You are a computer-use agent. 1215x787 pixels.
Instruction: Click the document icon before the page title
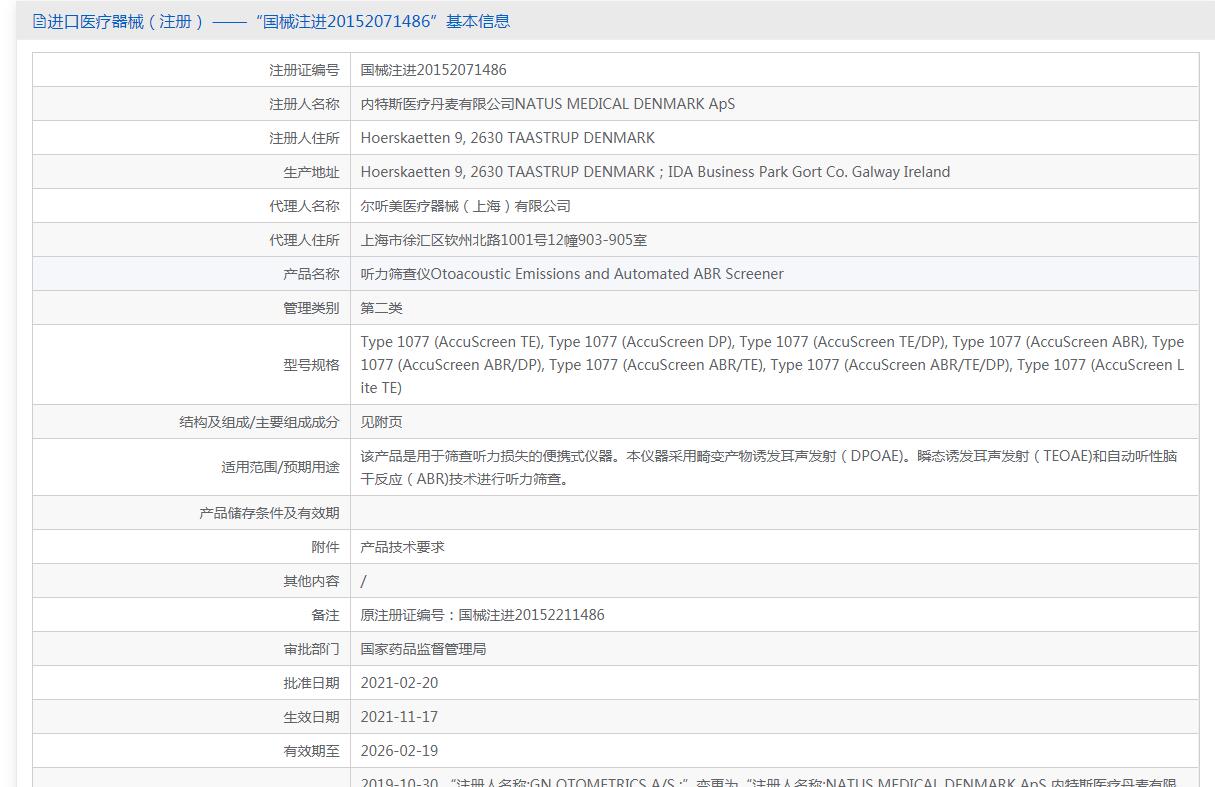tap(39, 21)
